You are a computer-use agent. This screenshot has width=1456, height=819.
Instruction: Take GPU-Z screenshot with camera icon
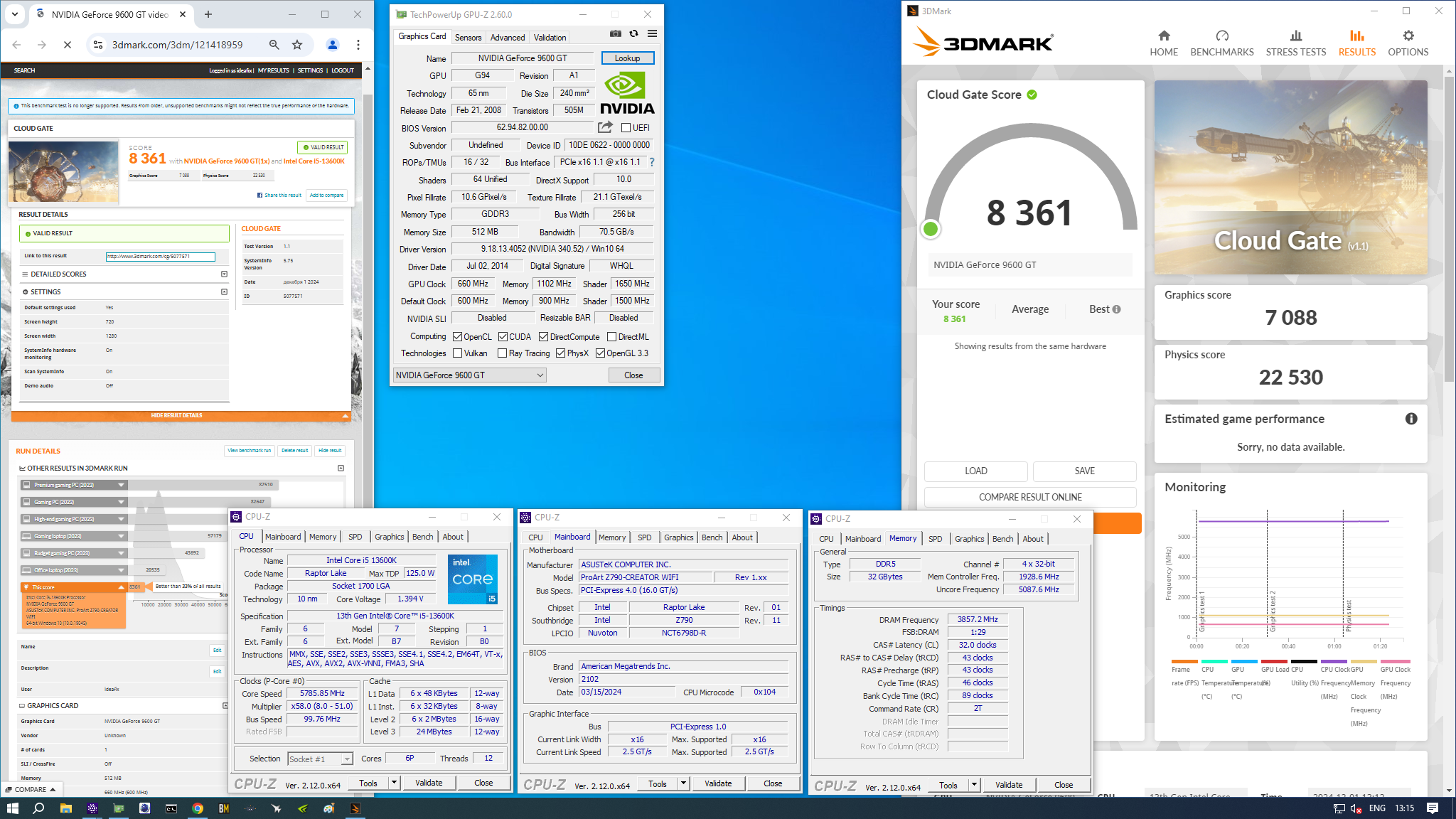616,33
